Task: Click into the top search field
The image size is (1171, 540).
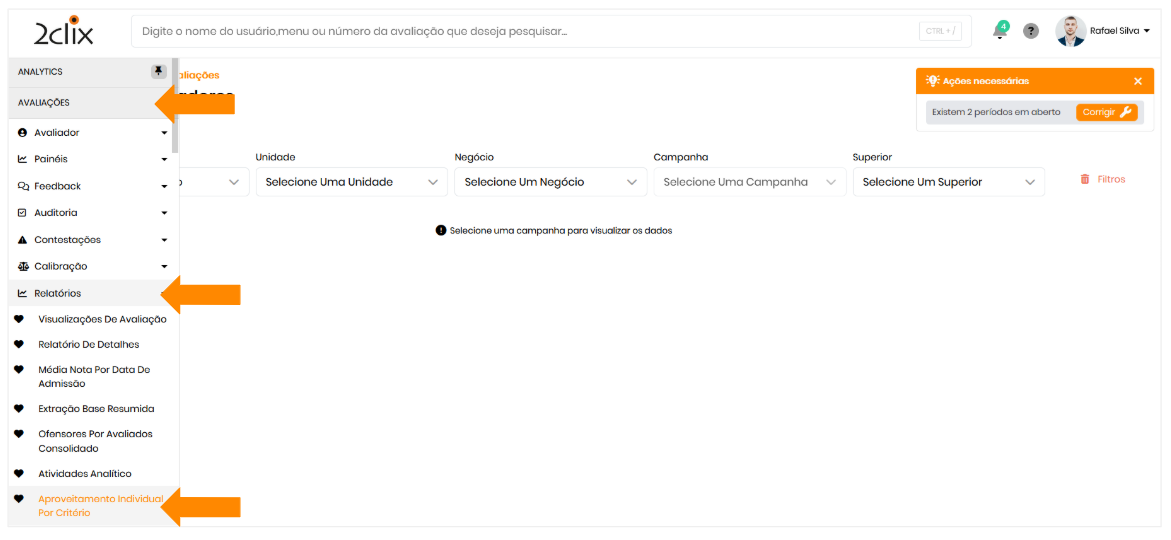Action: (x=520, y=31)
